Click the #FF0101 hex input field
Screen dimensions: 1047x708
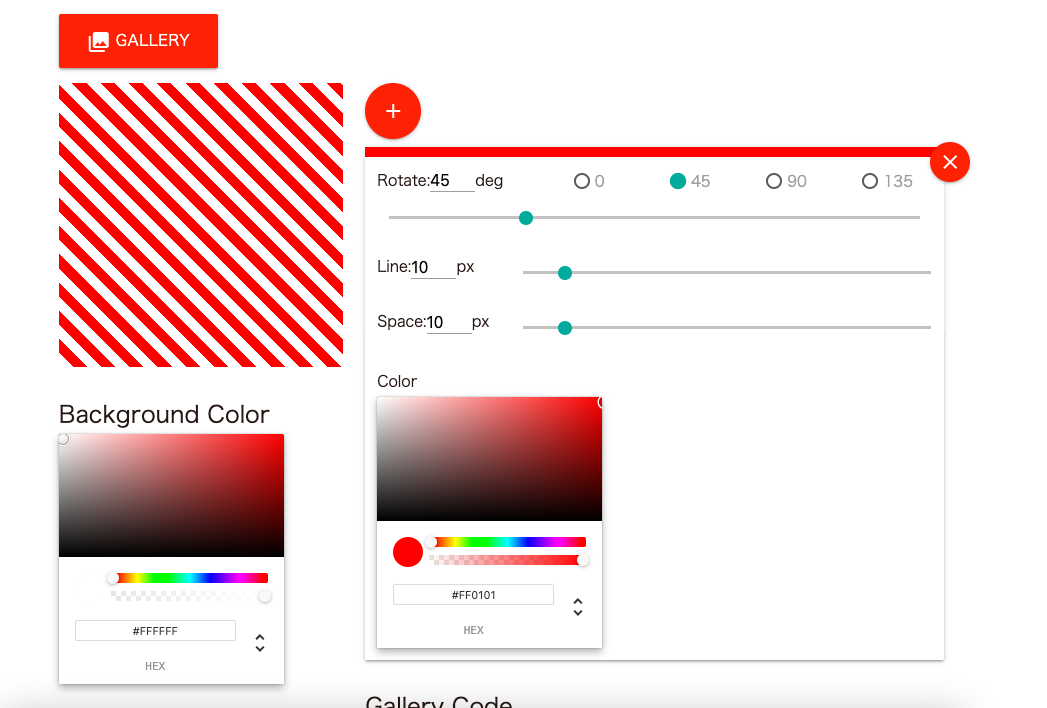point(473,595)
